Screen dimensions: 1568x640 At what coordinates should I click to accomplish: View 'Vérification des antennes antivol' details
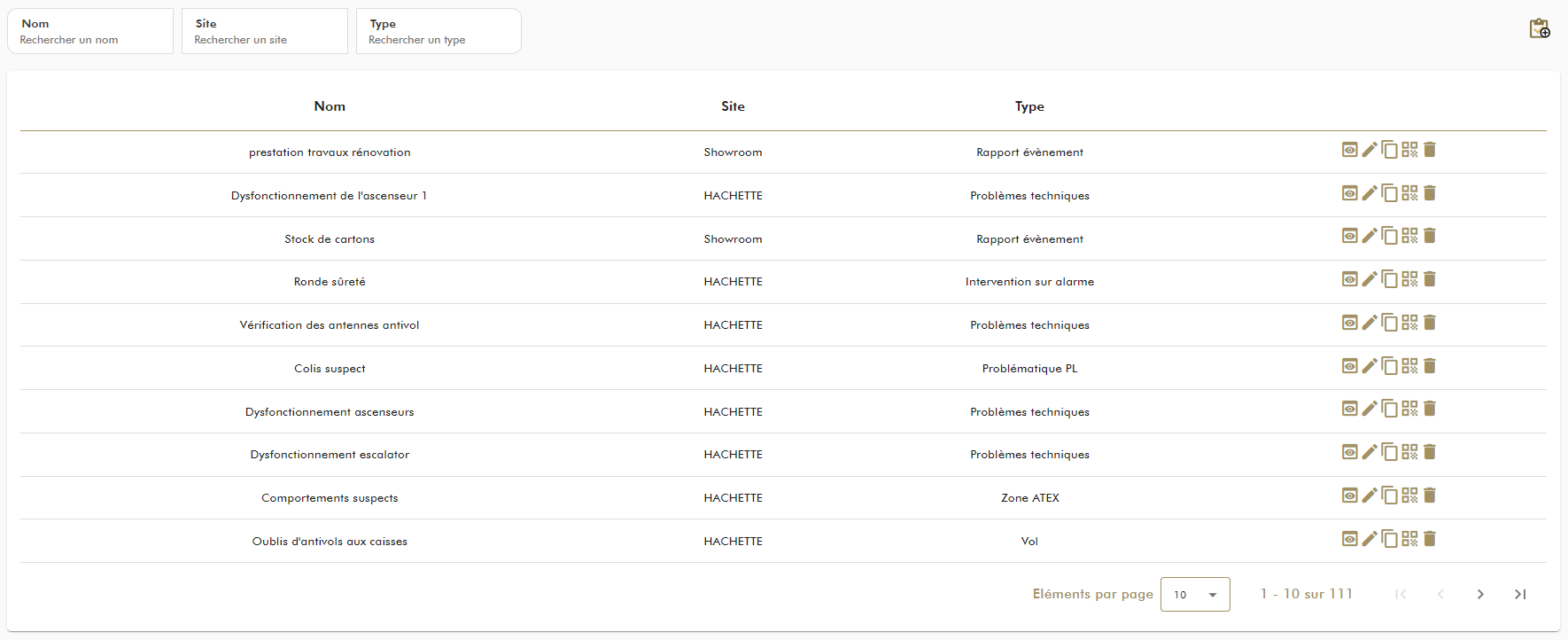[x=1349, y=323]
